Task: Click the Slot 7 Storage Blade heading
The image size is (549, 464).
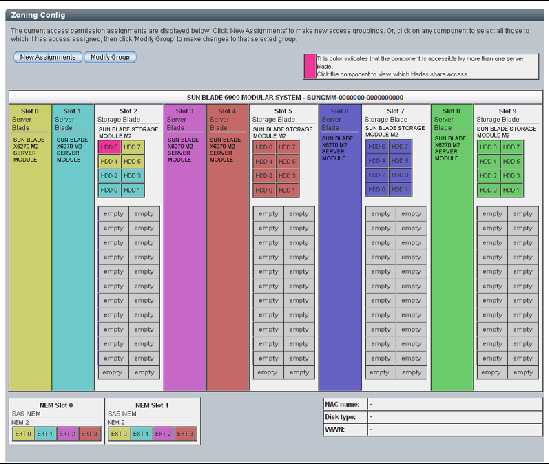Action: coord(386,119)
